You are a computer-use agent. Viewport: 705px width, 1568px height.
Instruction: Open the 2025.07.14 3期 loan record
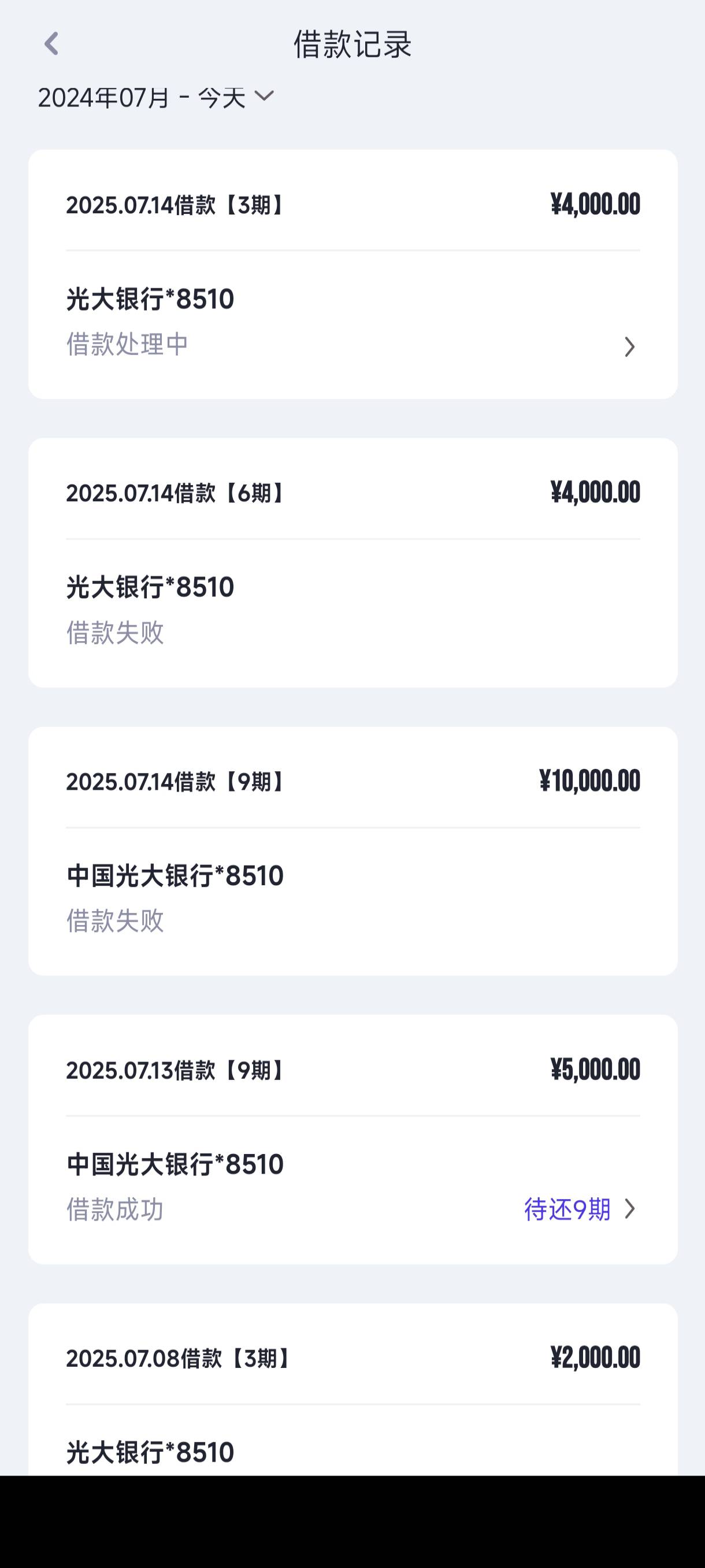point(353,274)
